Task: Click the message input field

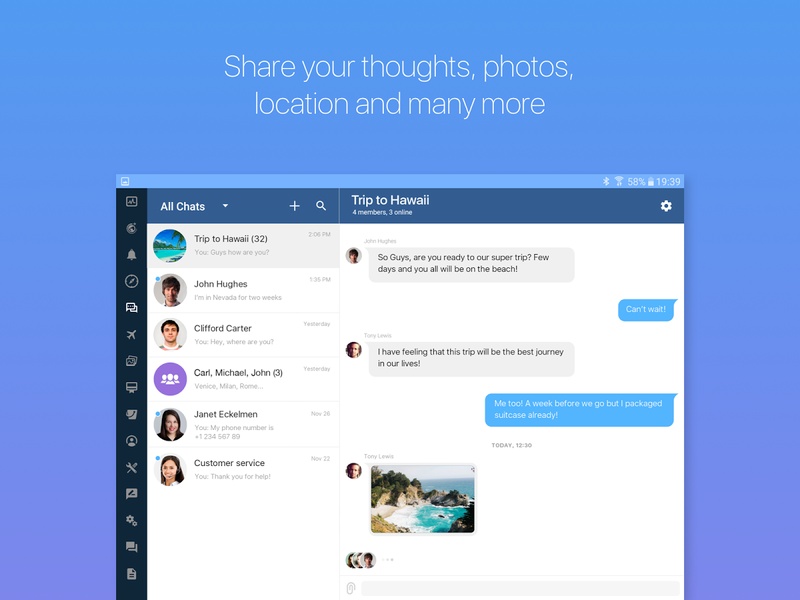Action: coord(520,588)
